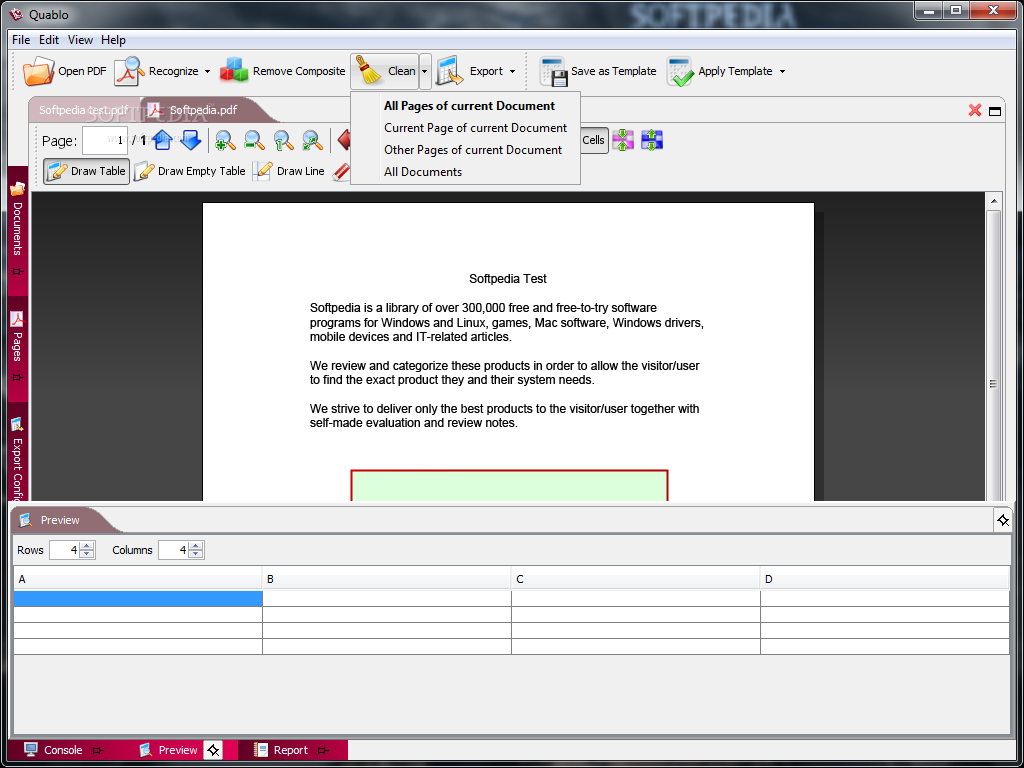This screenshot has height=768, width=1024.
Task: Expand the Apply Template dropdown arrow
Action: (782, 71)
